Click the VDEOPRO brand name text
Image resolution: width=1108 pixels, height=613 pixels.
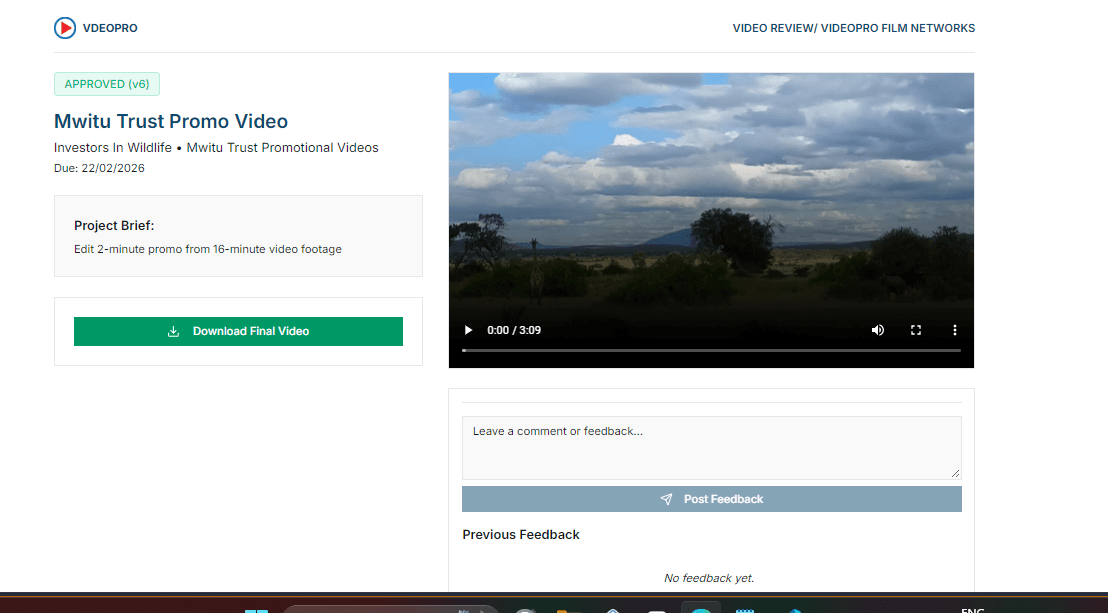pos(110,28)
